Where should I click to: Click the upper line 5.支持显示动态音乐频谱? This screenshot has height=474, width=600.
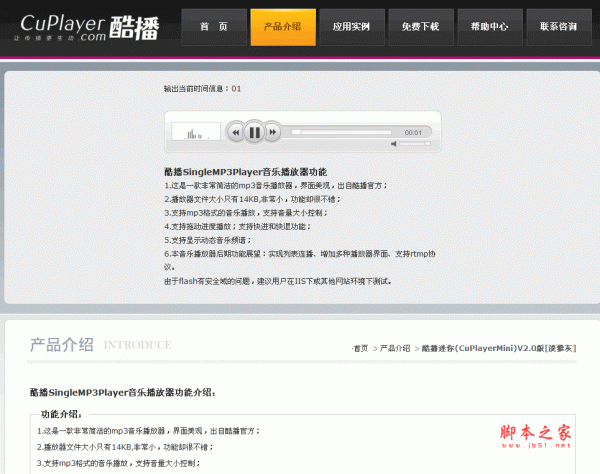pyautogui.click(x=208, y=240)
